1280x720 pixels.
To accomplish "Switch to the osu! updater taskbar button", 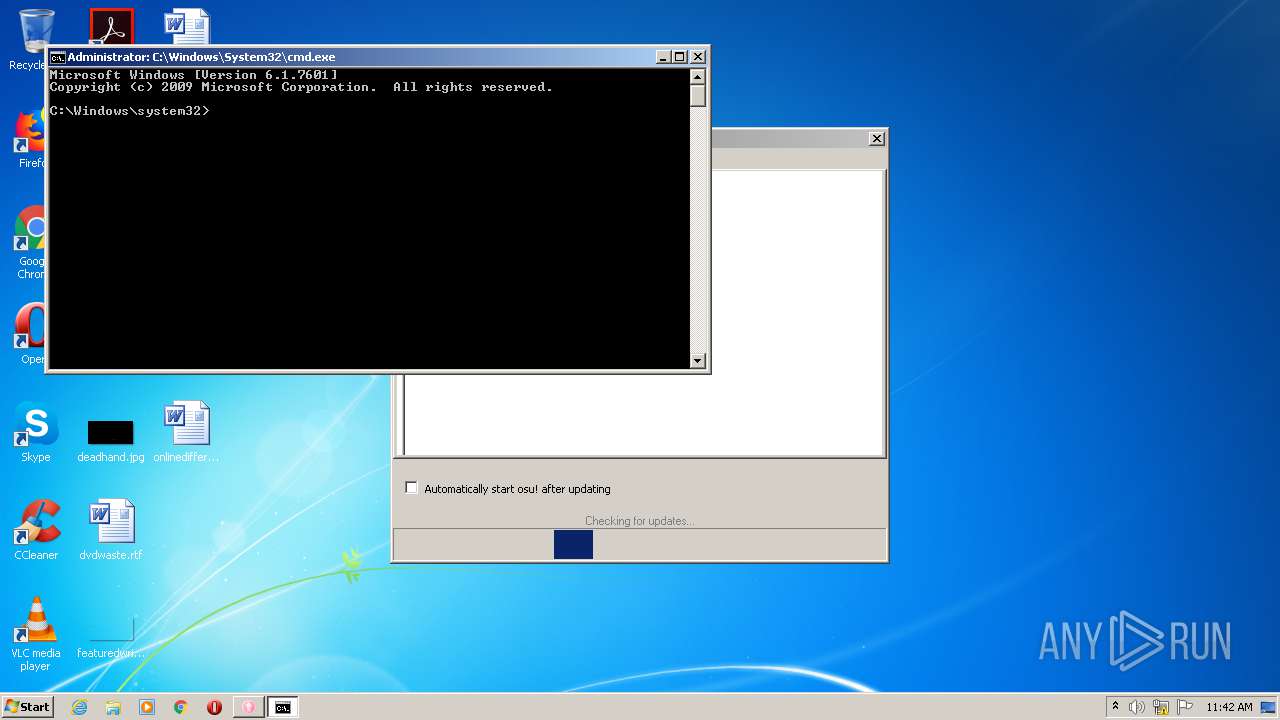I will pyautogui.click(x=248, y=707).
